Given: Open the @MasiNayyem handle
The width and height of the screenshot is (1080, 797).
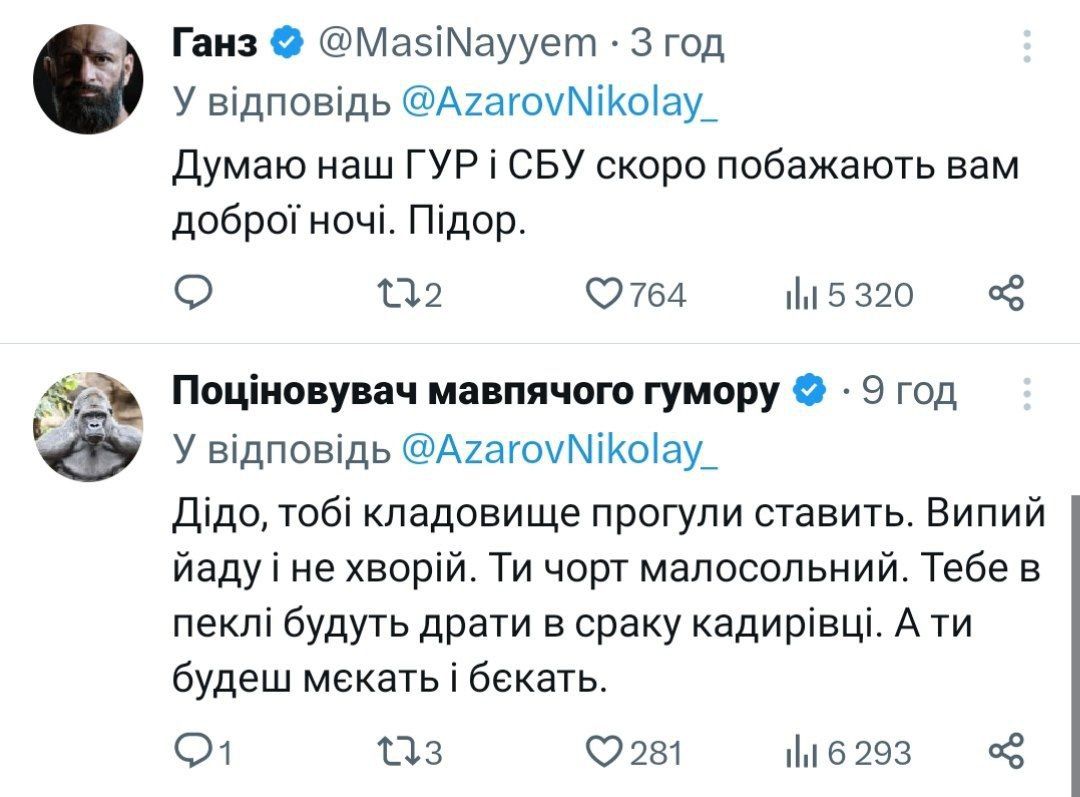Looking at the screenshot, I should [x=456, y=44].
